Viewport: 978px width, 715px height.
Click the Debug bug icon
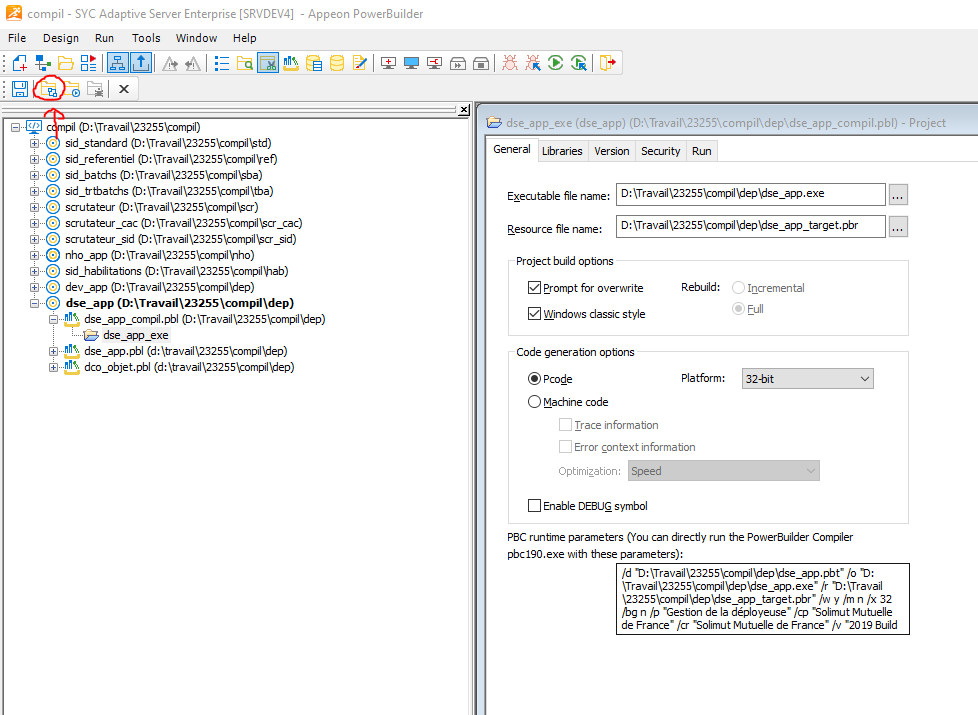[510, 63]
